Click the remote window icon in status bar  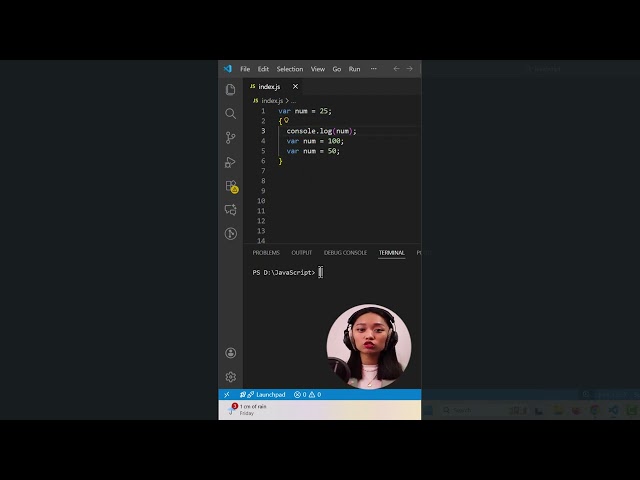[227, 394]
